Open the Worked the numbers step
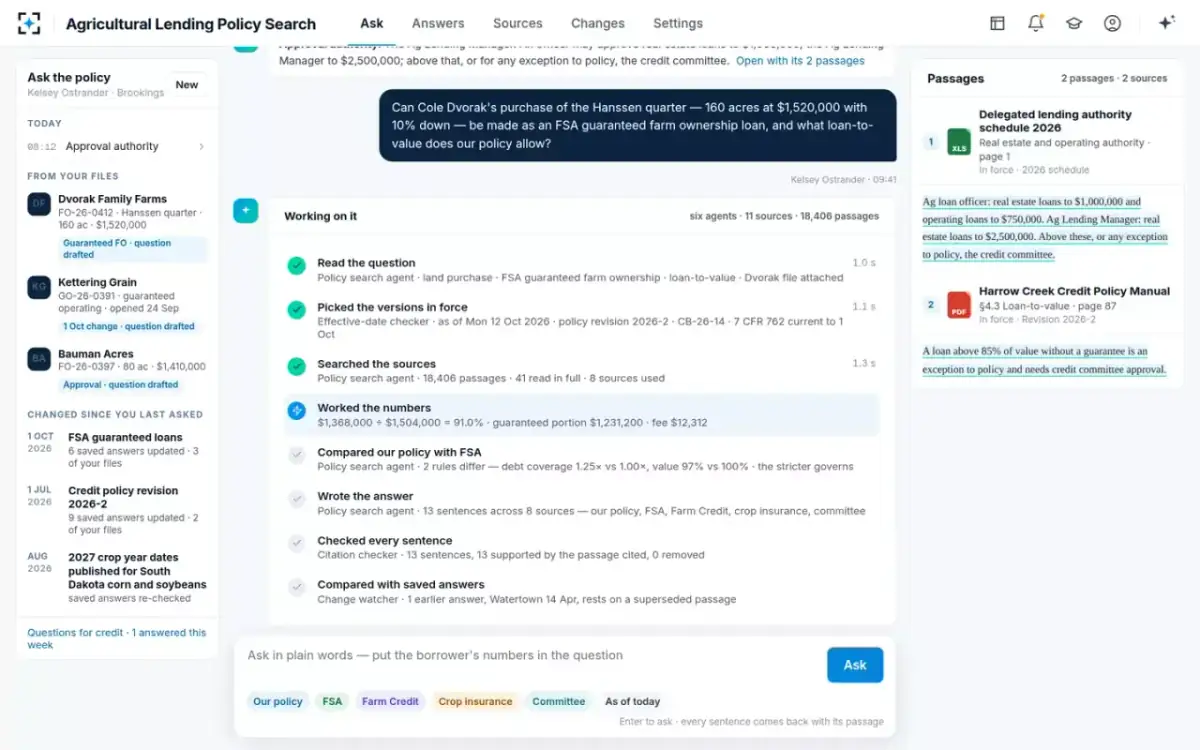Screen dimensions: 1200x750 point(582,415)
